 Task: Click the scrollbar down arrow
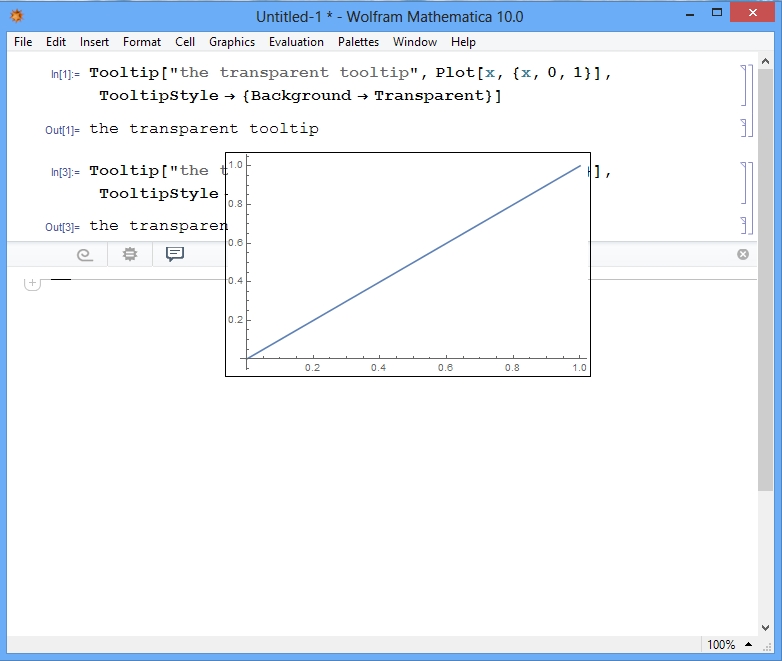click(x=766, y=626)
